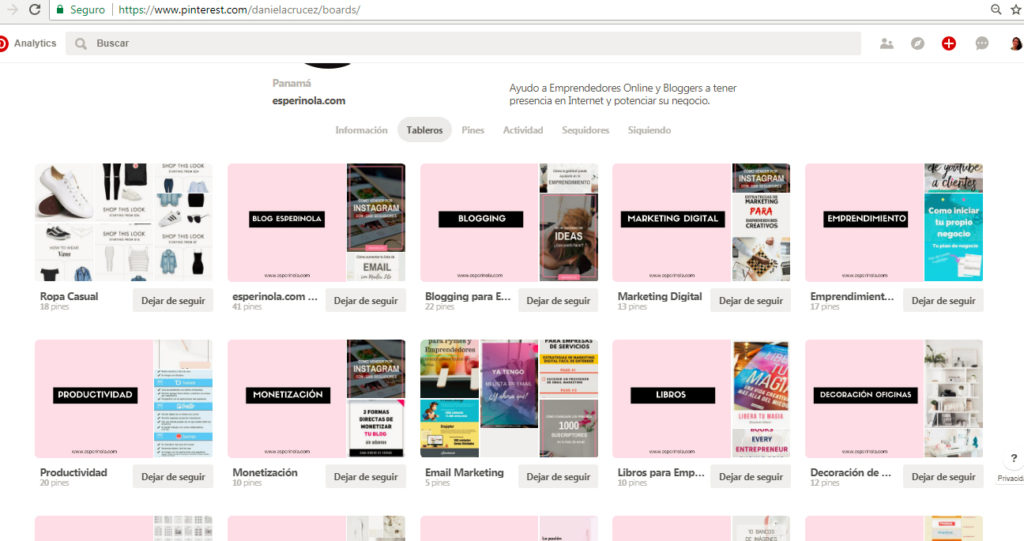Unfollow the Monetización board
This screenshot has width=1024, height=541.
(x=366, y=477)
